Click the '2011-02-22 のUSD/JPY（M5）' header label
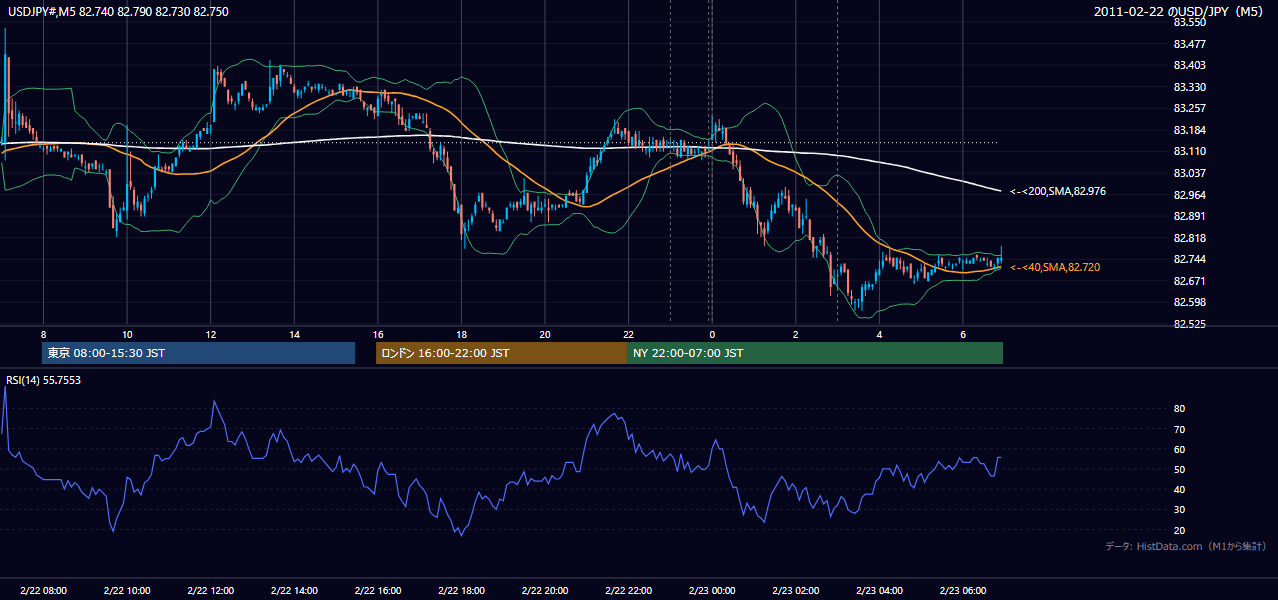1278x600 pixels. [1180, 11]
